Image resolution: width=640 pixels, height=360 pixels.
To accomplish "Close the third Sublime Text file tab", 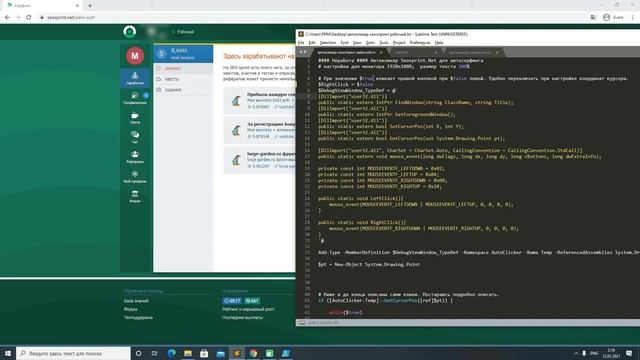I will tap(497, 52).
